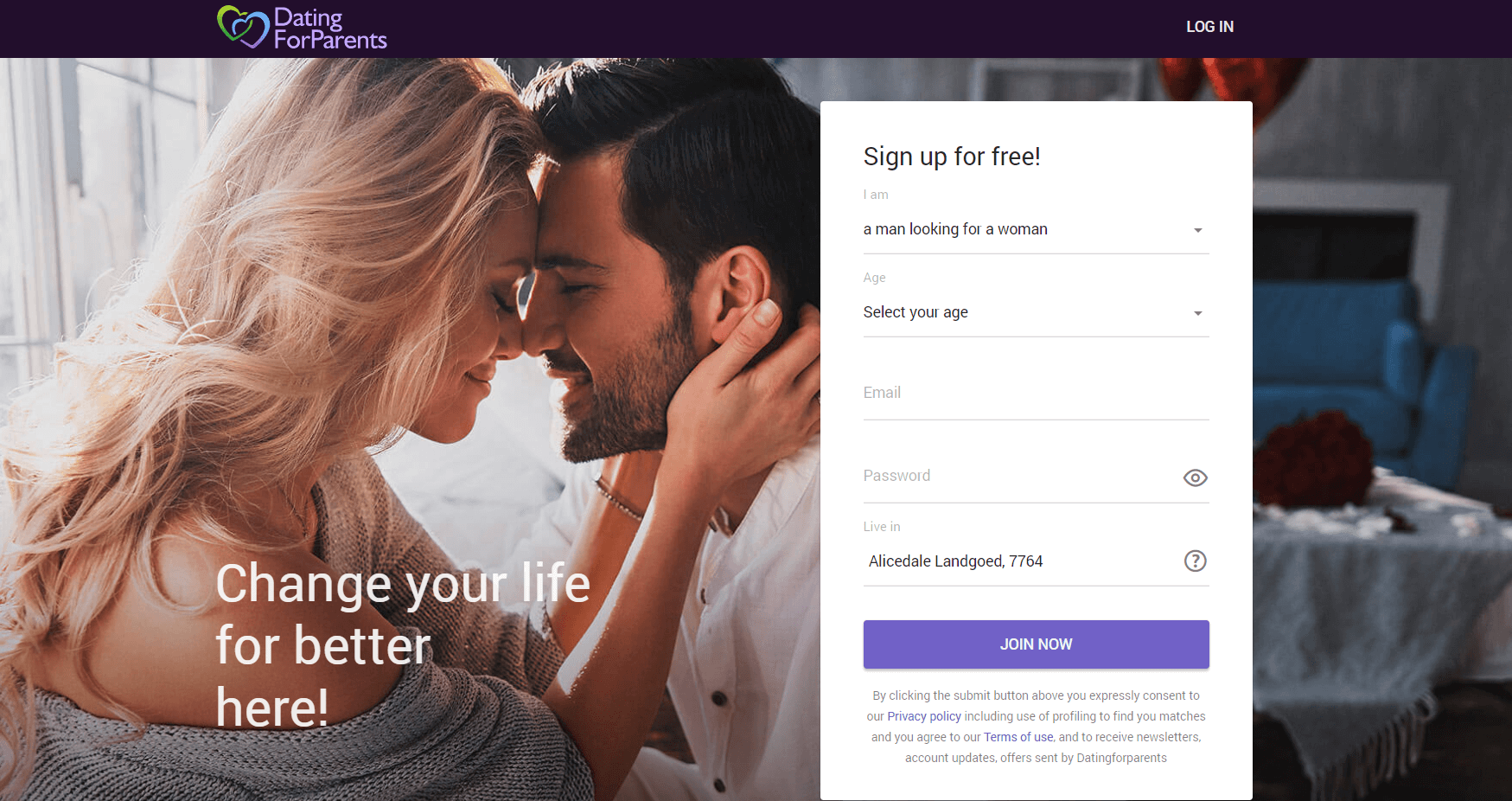Choose 'Select your age' combo box

pyautogui.click(x=1036, y=312)
